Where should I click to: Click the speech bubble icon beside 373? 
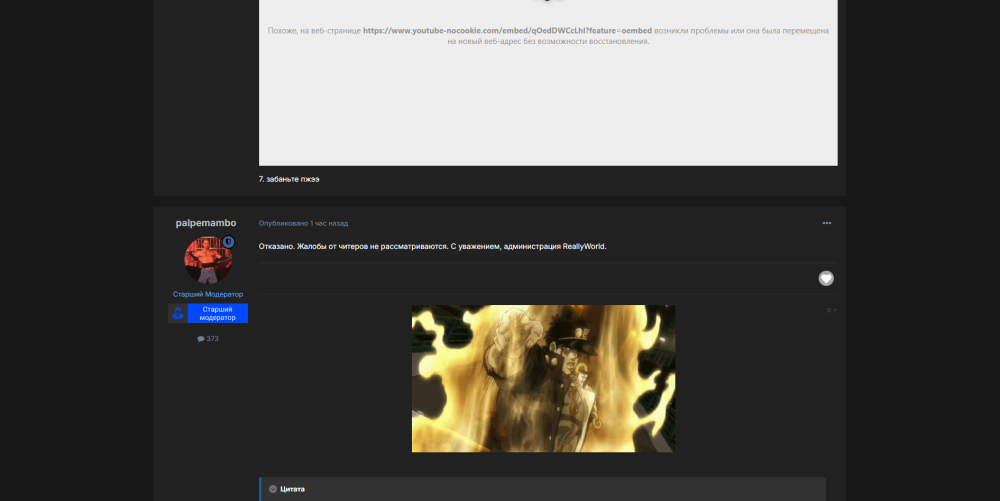201,339
